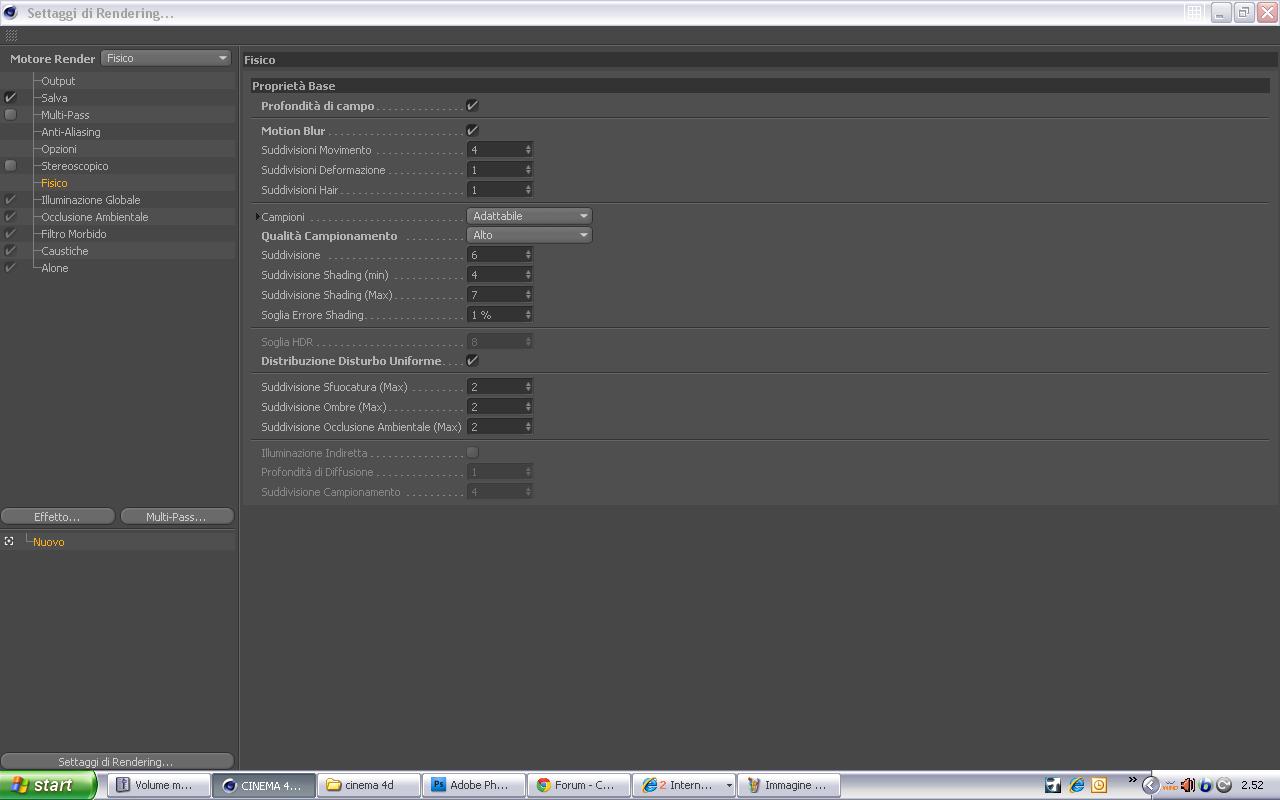The image size is (1280, 800).
Task: Open the cinema 4d folder taskbar item
Action: click(369, 785)
